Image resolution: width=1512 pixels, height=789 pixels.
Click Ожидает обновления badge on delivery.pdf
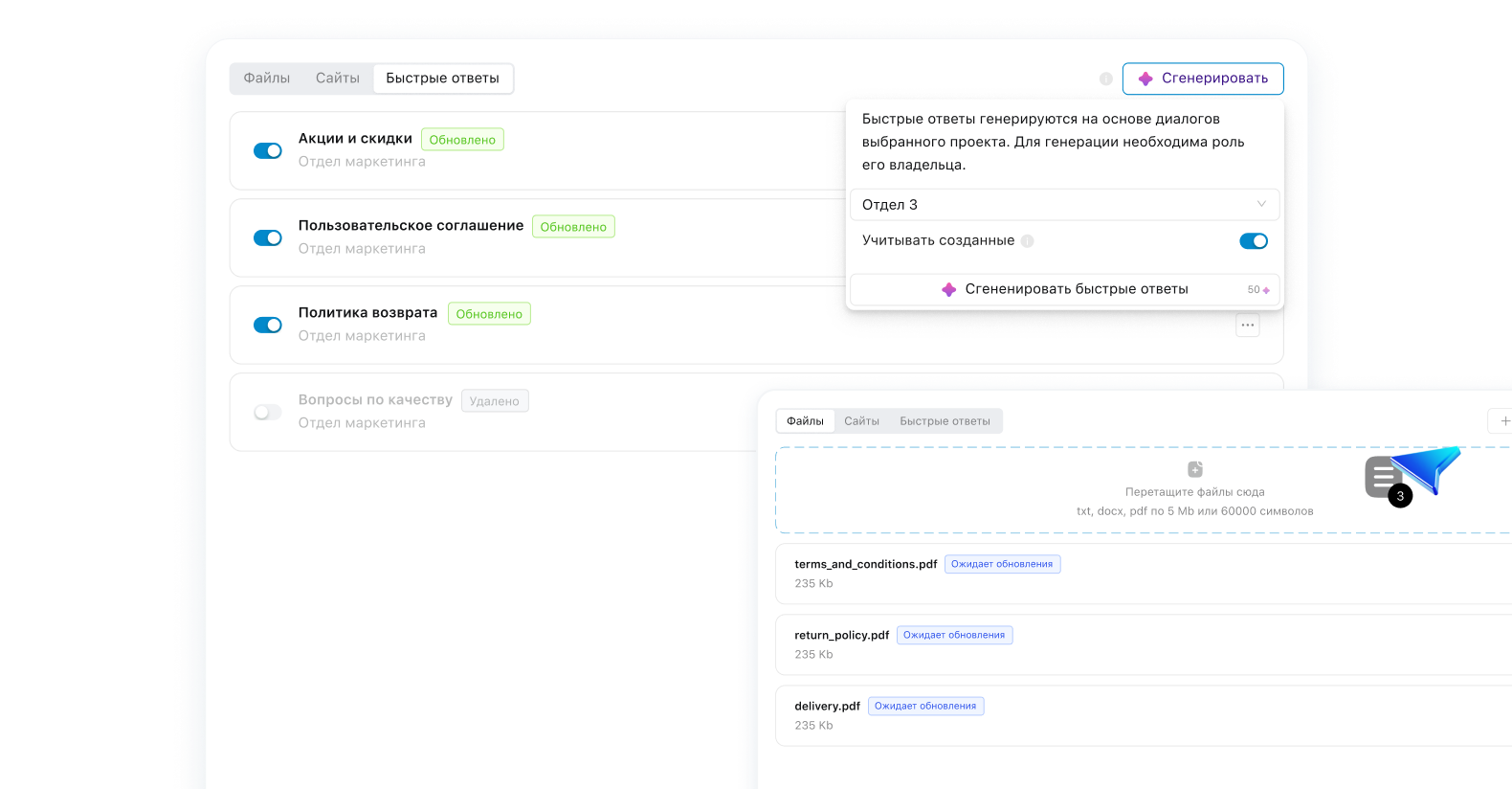pyautogui.click(x=924, y=707)
